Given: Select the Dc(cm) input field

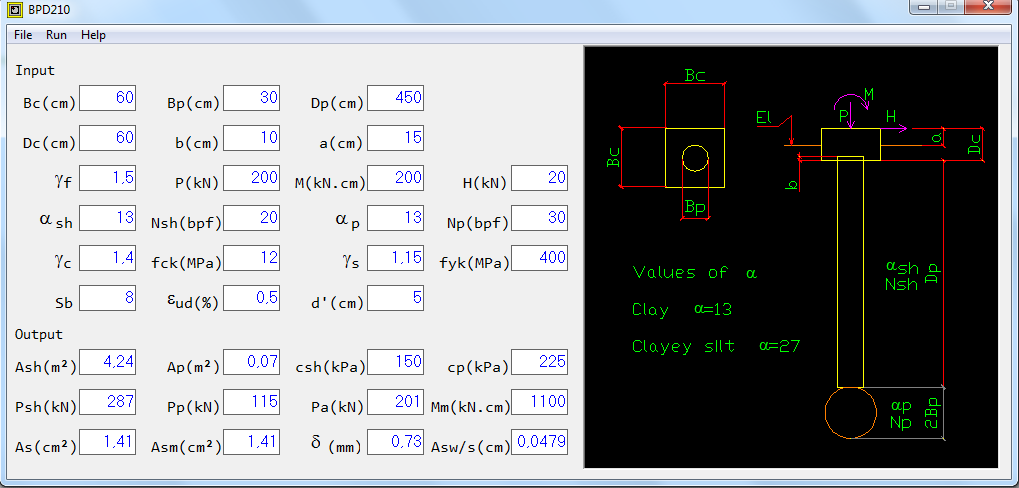Looking at the screenshot, I should click(107, 138).
